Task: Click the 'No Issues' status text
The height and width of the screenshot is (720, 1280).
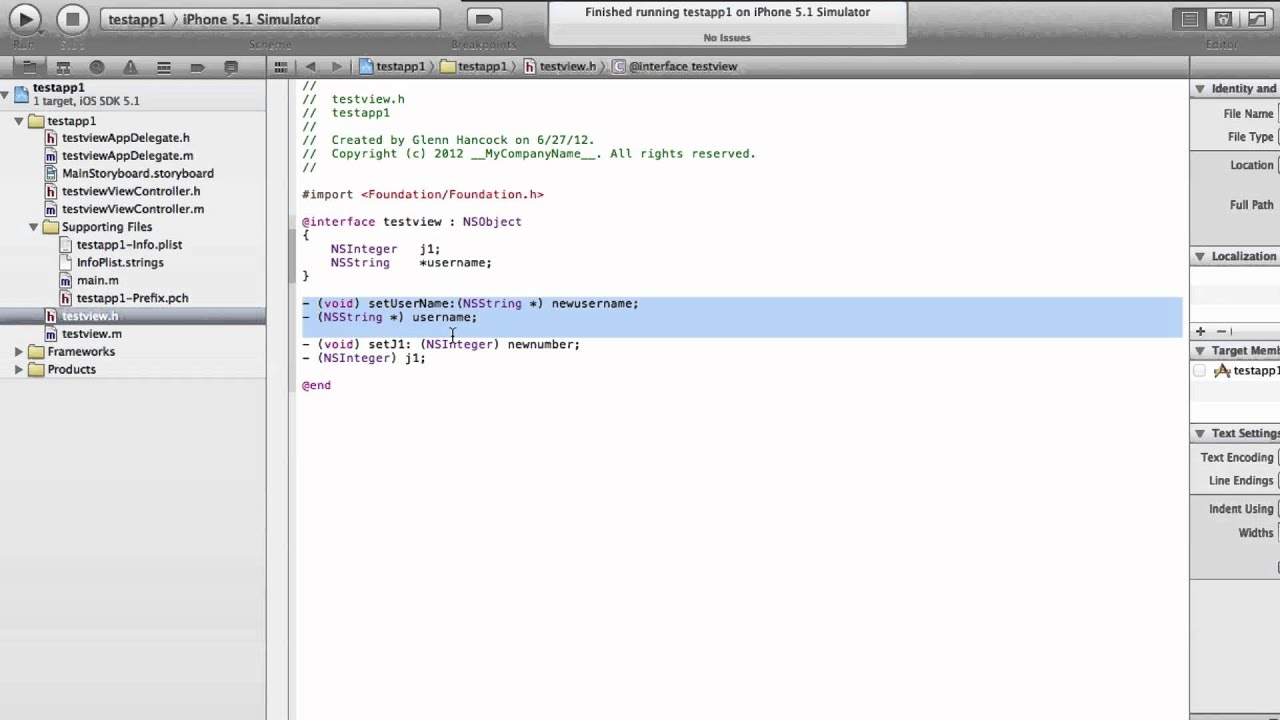Action: point(727,38)
